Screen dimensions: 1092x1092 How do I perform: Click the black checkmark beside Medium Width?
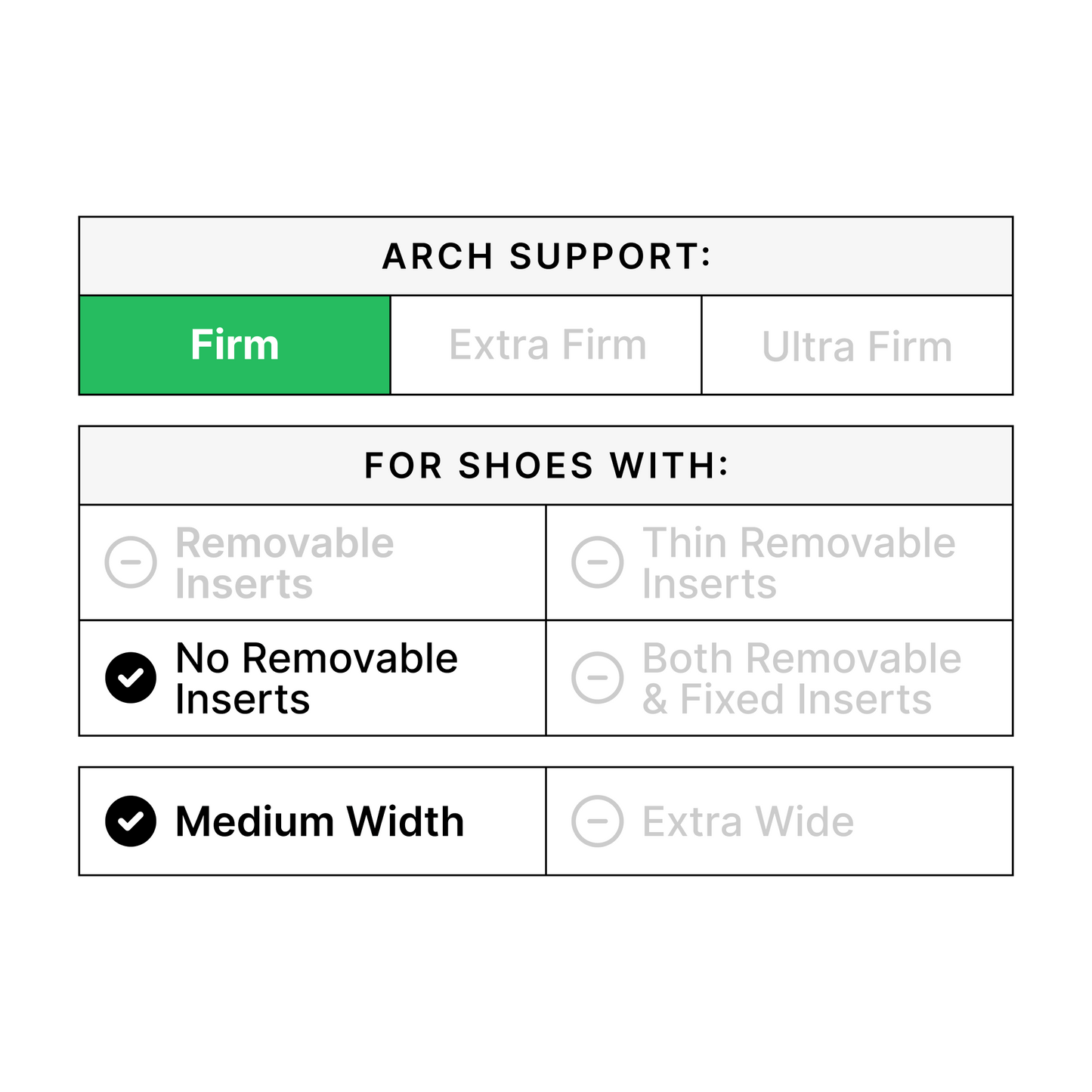click(131, 821)
